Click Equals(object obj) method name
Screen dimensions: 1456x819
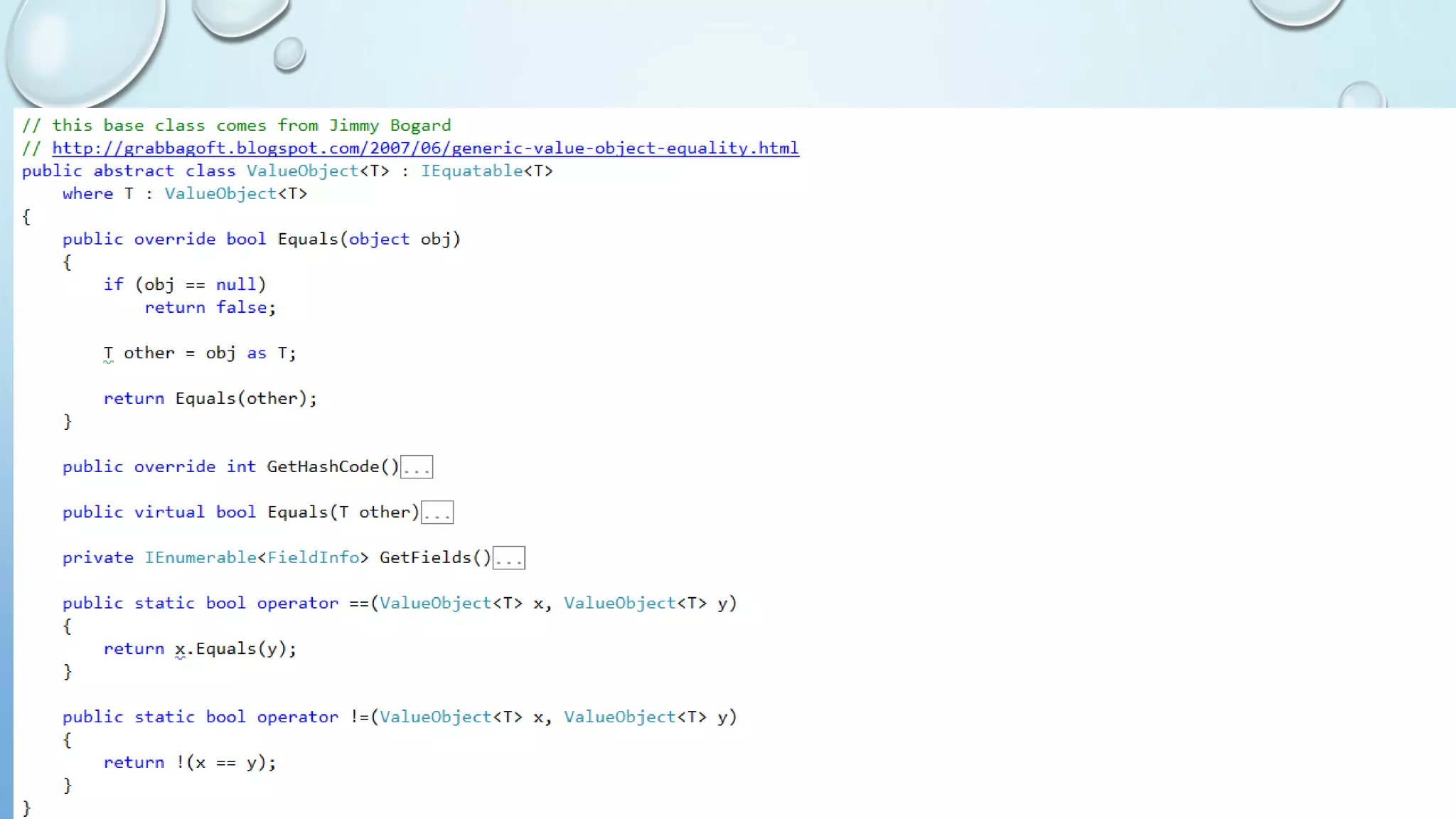307,240
